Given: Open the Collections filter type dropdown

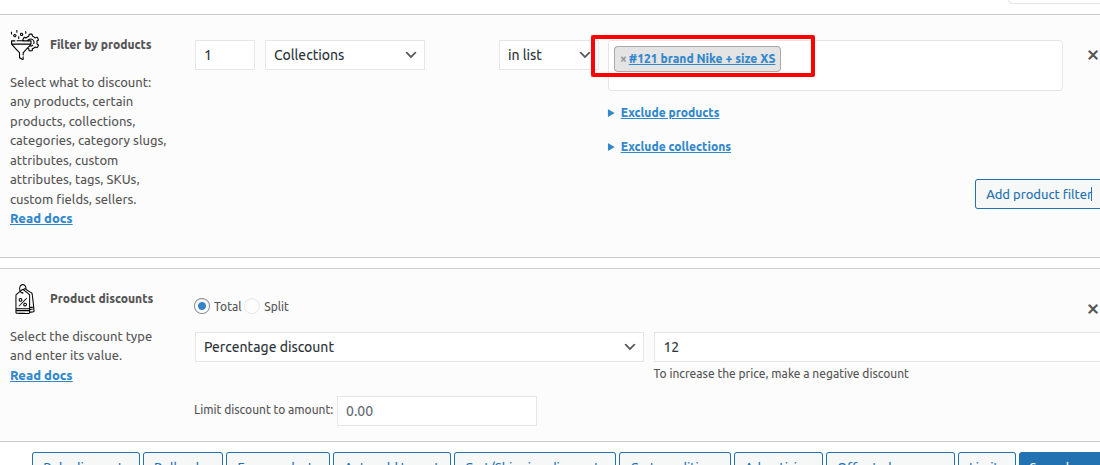Looking at the screenshot, I should 344,55.
